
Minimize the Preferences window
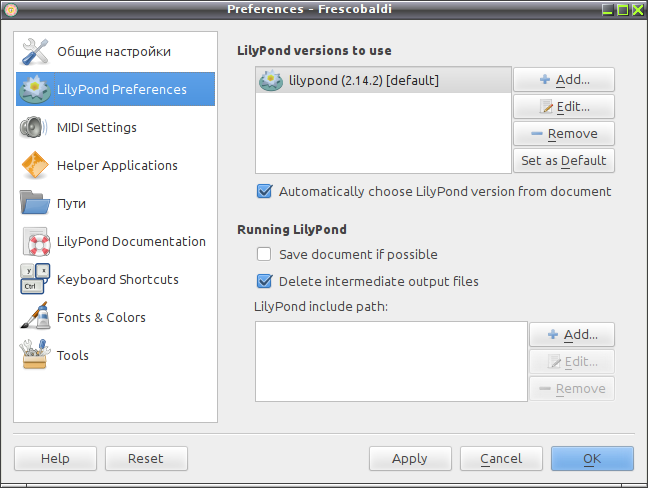608,10
